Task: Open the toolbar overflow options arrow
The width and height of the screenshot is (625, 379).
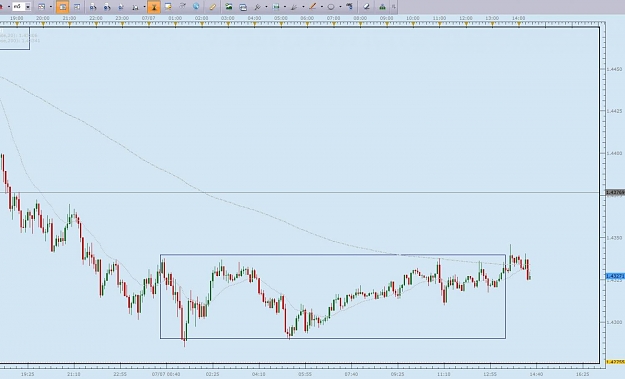Action: click(x=394, y=7)
